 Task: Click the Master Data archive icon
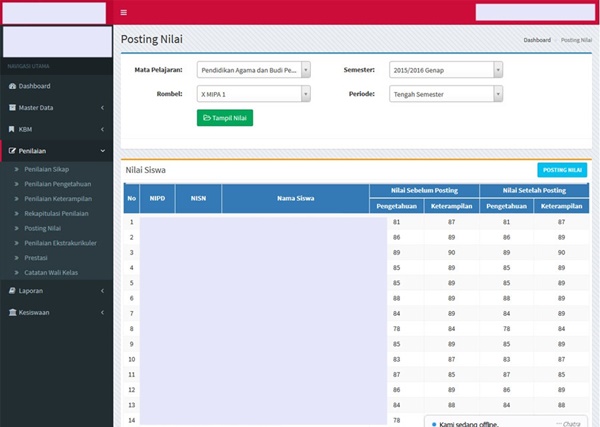coord(12,108)
